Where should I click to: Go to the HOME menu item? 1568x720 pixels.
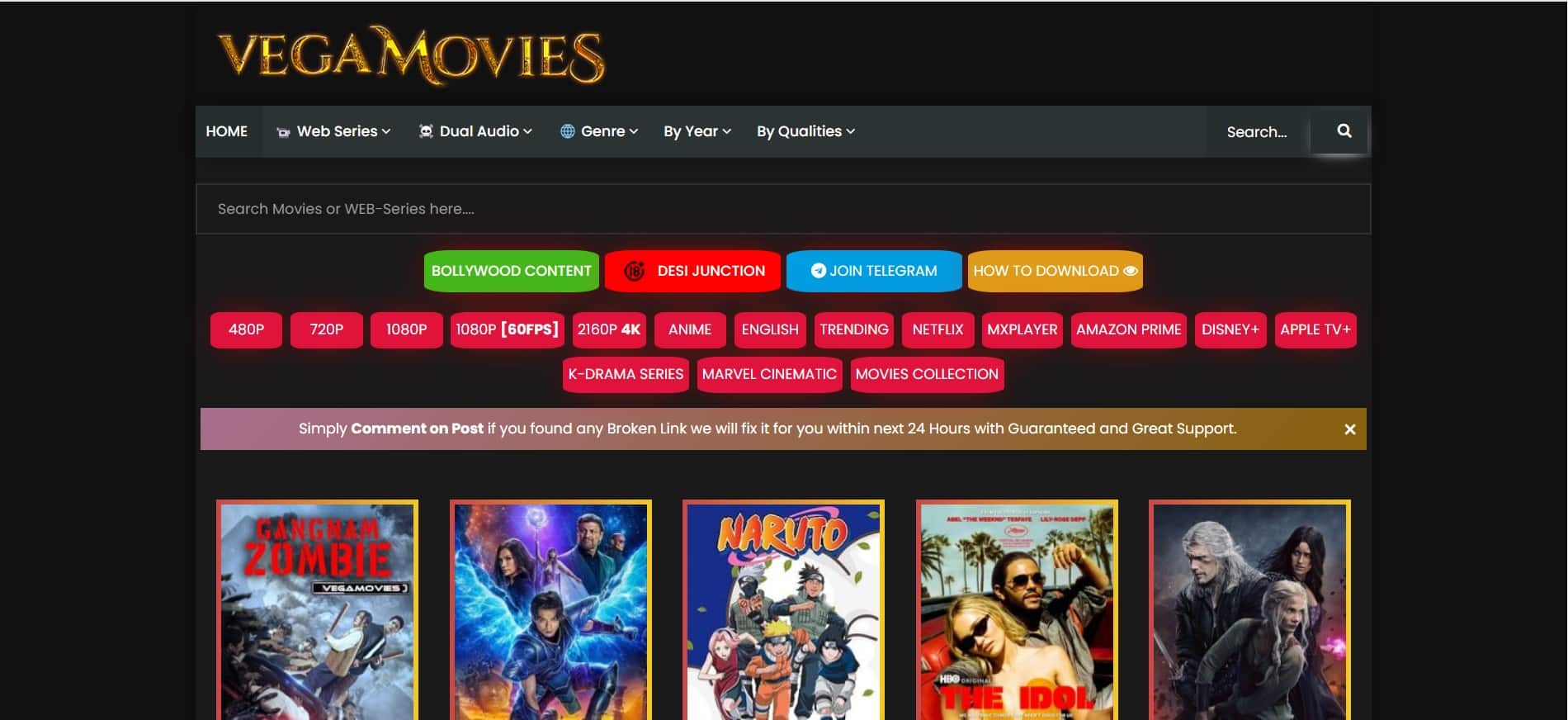pos(227,131)
